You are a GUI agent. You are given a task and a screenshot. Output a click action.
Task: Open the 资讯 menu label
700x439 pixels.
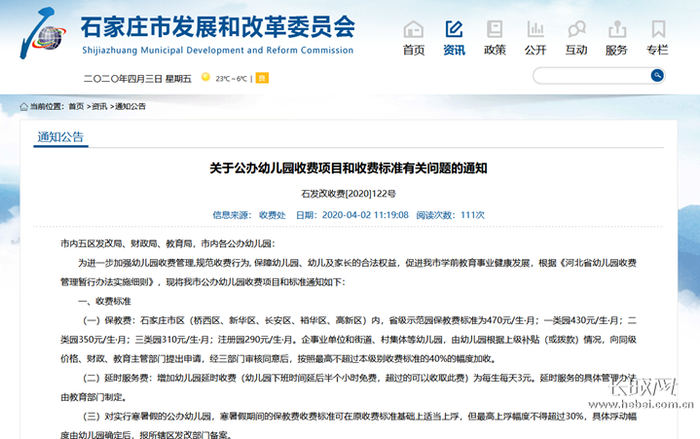point(454,50)
